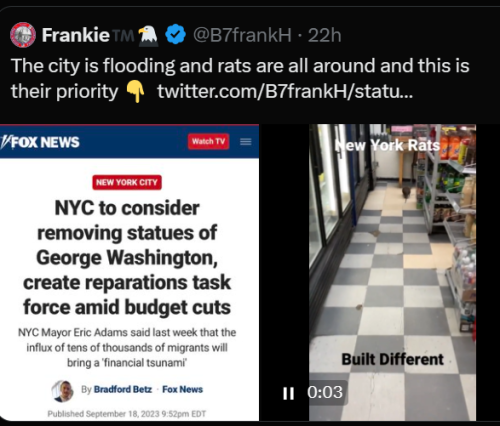Open the Fox News article screenshot image
The image size is (500, 426).
pos(129,272)
